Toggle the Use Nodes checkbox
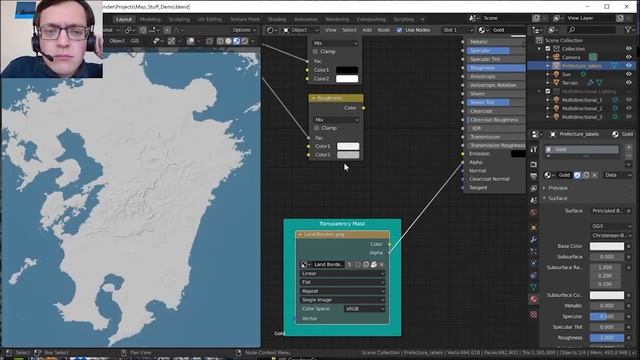This screenshot has width=640, height=360. (x=399, y=30)
